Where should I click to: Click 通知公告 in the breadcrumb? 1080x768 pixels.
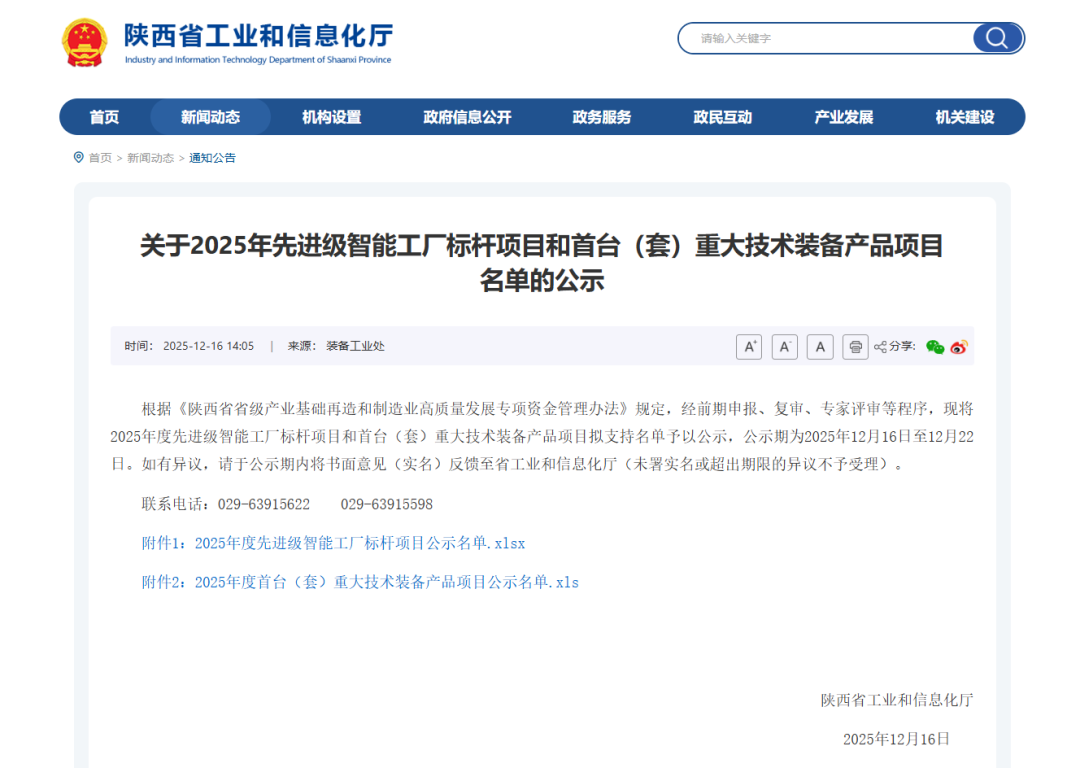pyautogui.click(x=212, y=158)
